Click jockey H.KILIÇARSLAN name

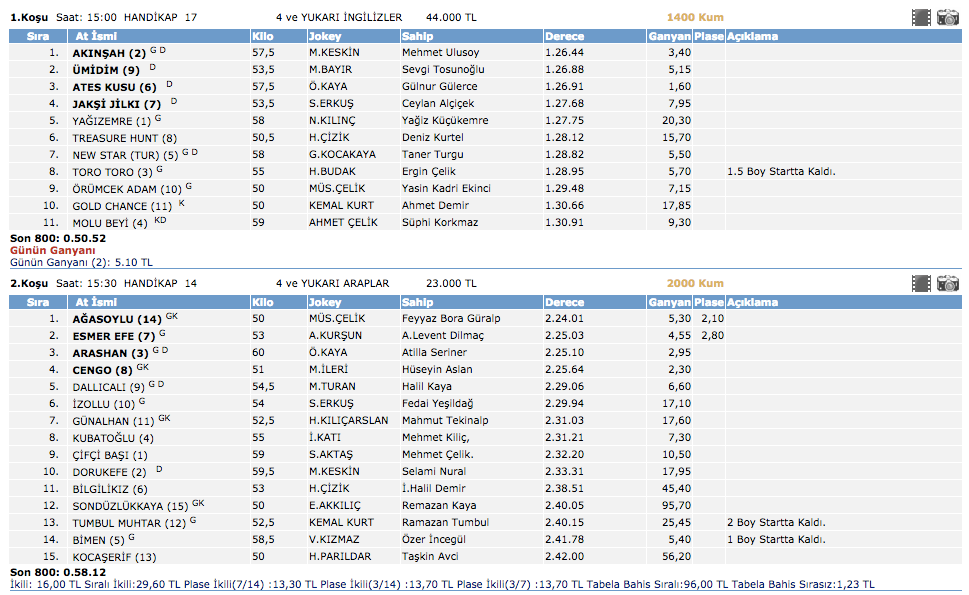[348, 421]
